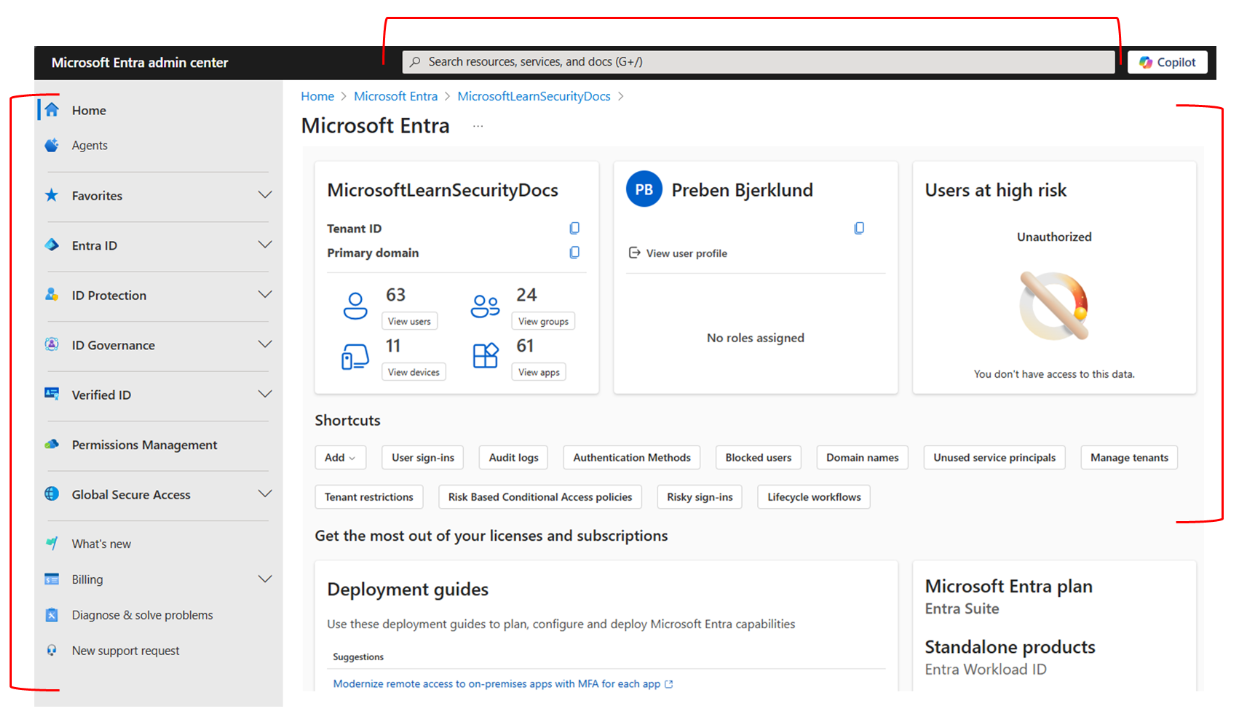1235x721 pixels.
Task: Open the Add shortcuts dropdown
Action: [340, 458]
